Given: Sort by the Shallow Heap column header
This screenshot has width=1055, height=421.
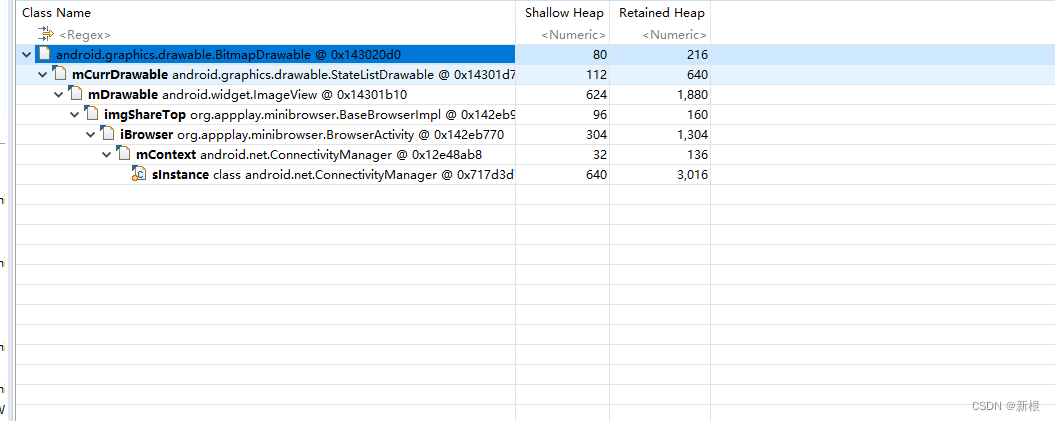Looking at the screenshot, I should point(564,13).
